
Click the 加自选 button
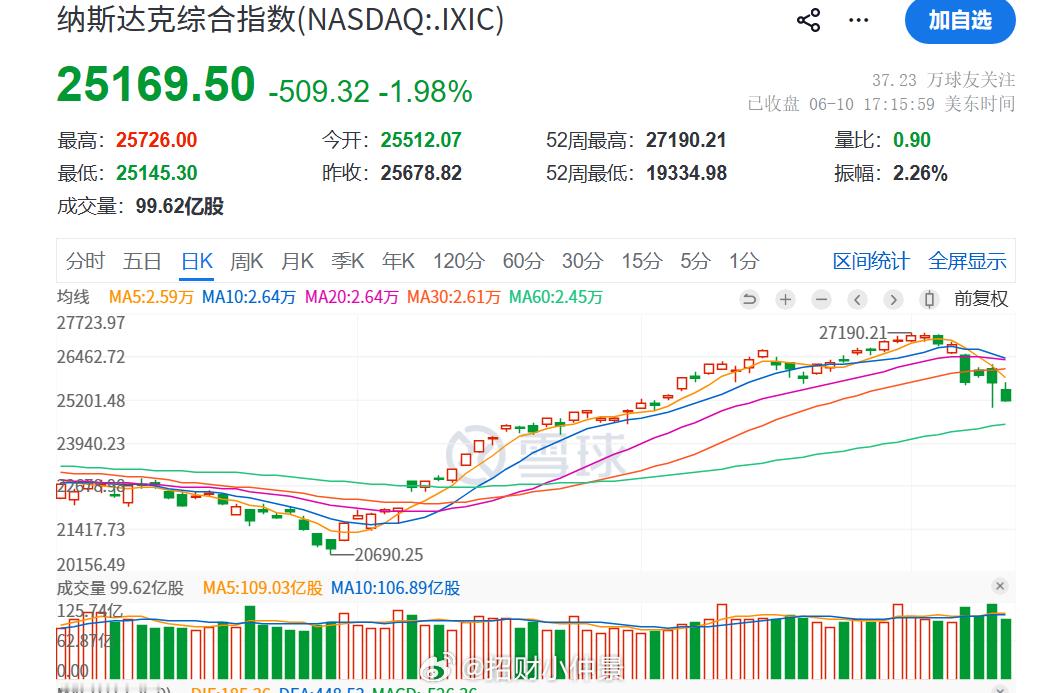(x=960, y=20)
